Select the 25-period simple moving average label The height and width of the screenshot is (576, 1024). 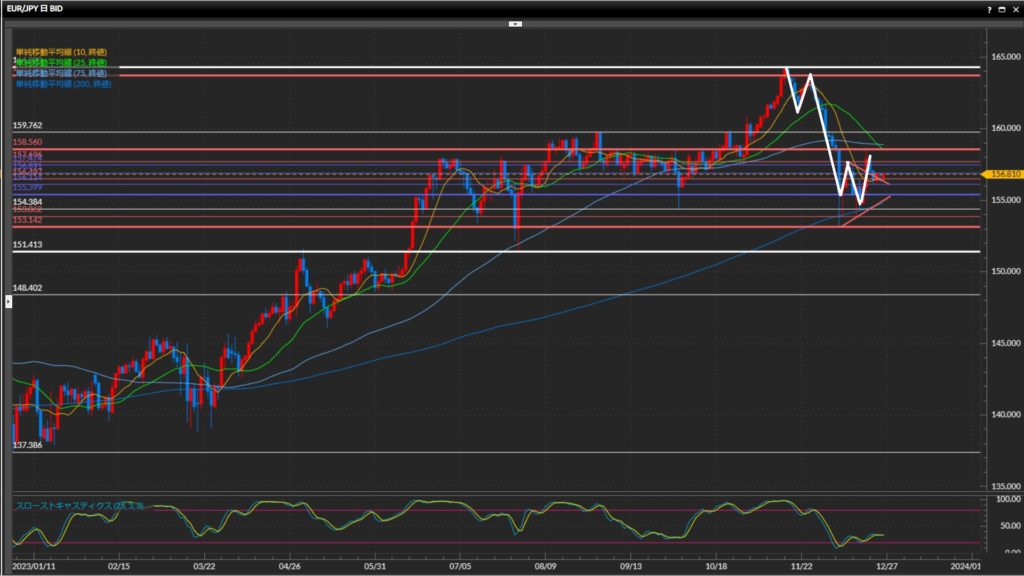pos(61,62)
